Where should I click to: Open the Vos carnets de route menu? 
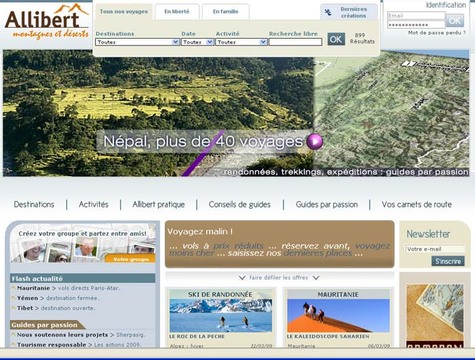(x=417, y=204)
